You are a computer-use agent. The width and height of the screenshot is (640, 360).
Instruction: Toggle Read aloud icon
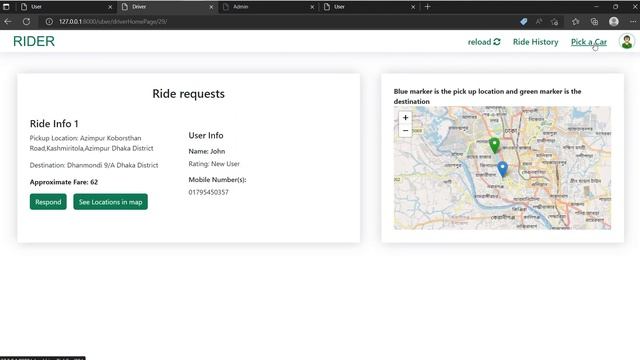coord(539,22)
